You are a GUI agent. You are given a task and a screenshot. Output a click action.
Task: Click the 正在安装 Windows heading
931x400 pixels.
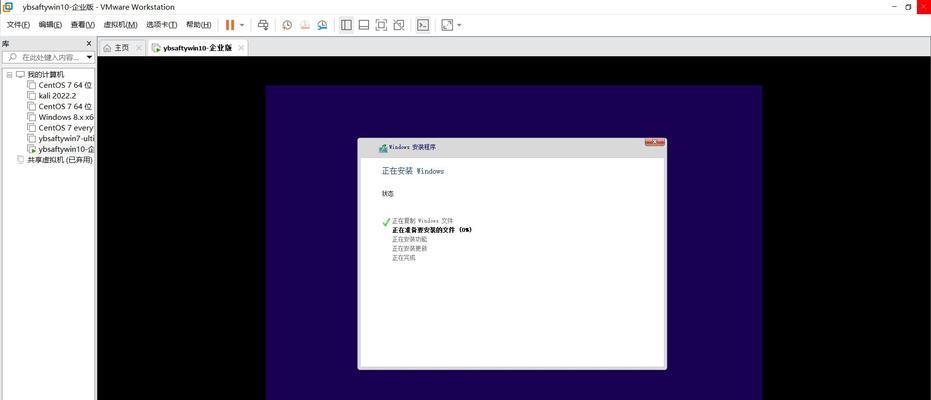tap(413, 171)
